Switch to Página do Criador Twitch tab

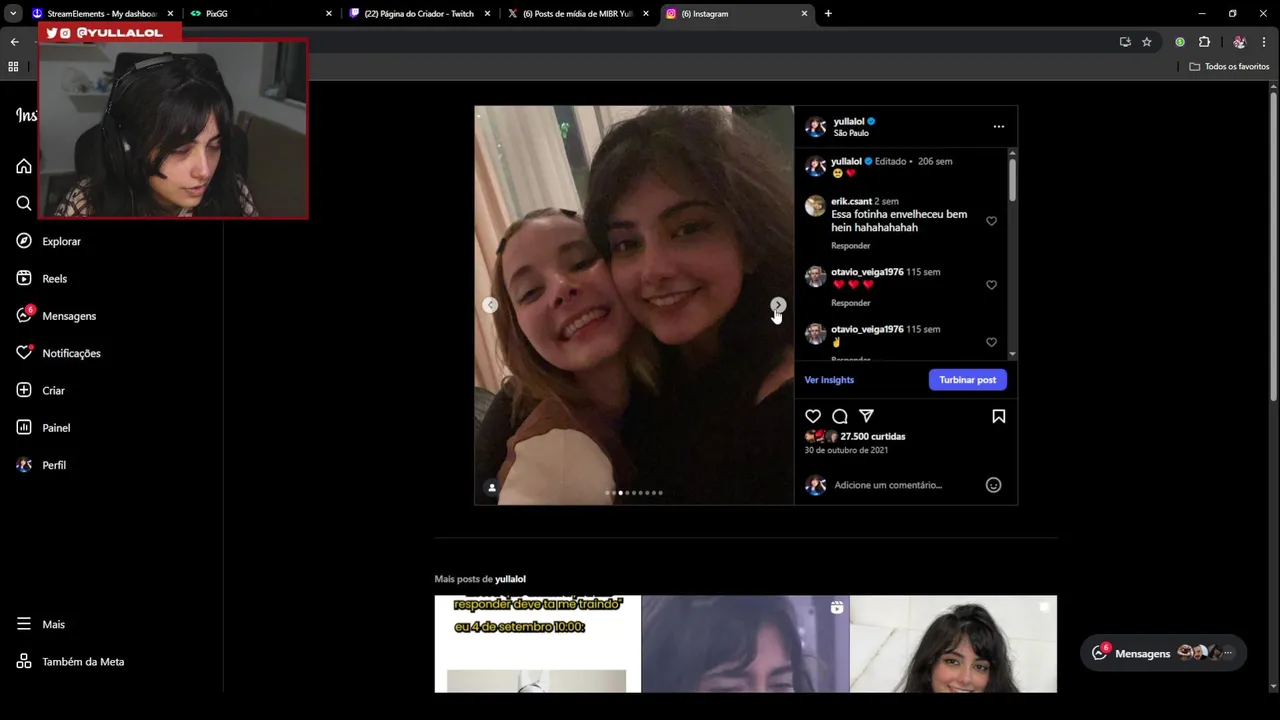point(419,14)
